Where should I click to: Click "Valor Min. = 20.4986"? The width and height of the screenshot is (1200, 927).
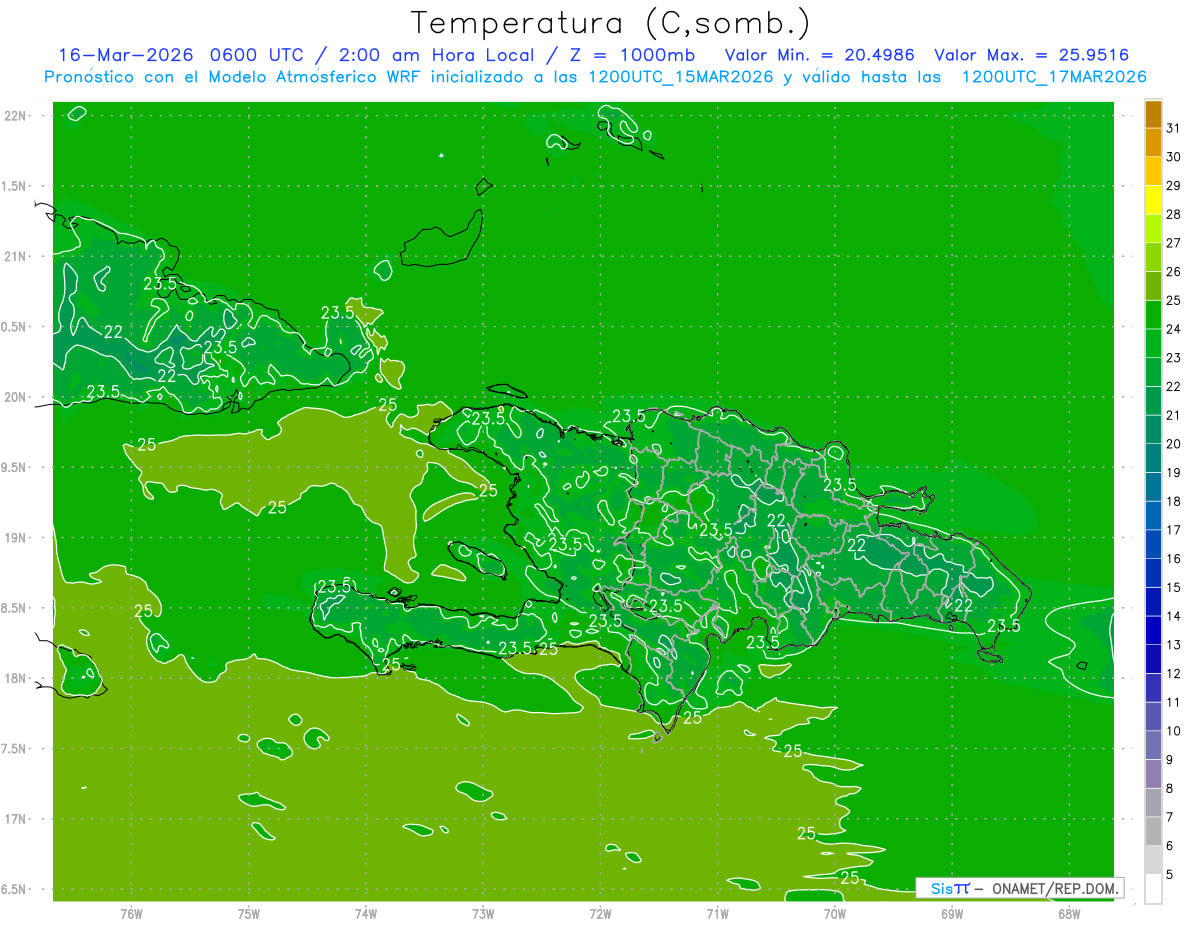(x=820, y=55)
